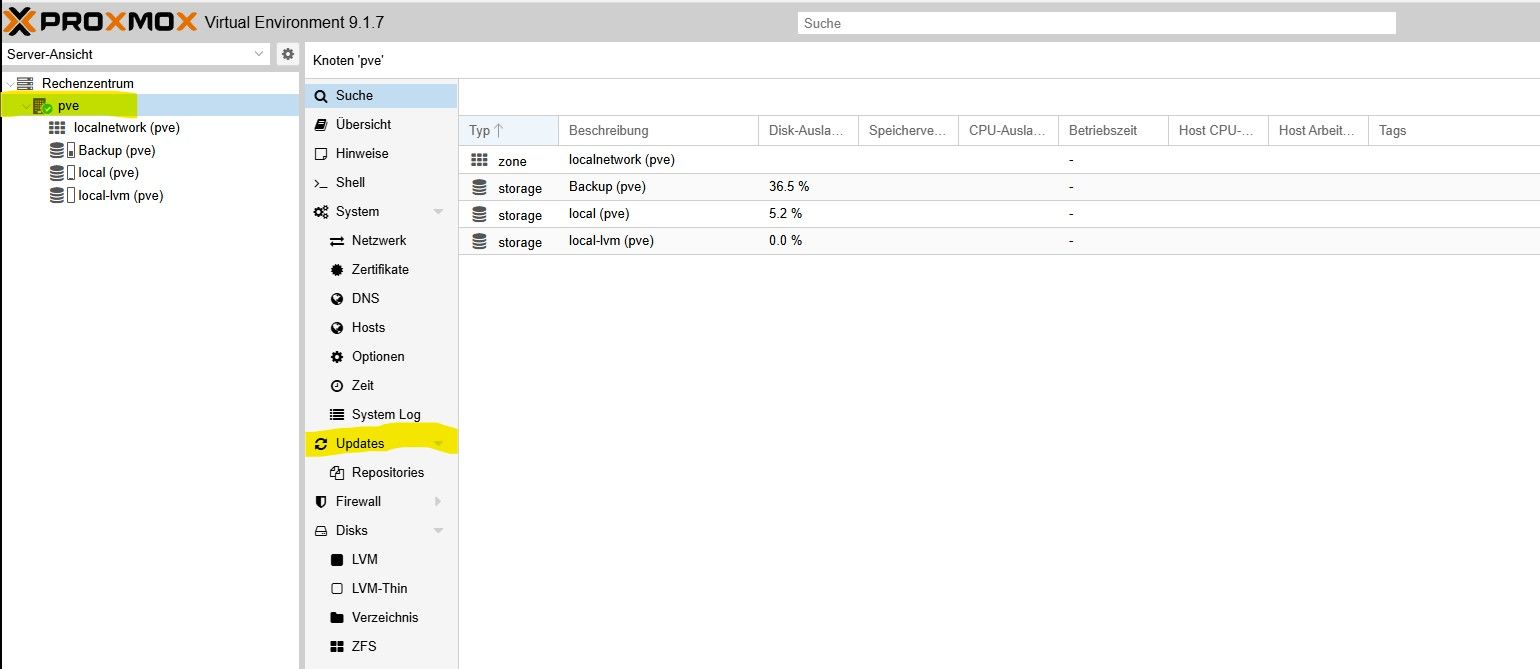Open the Disks section
Image resolution: width=1540 pixels, height=669 pixels.
coord(380,531)
